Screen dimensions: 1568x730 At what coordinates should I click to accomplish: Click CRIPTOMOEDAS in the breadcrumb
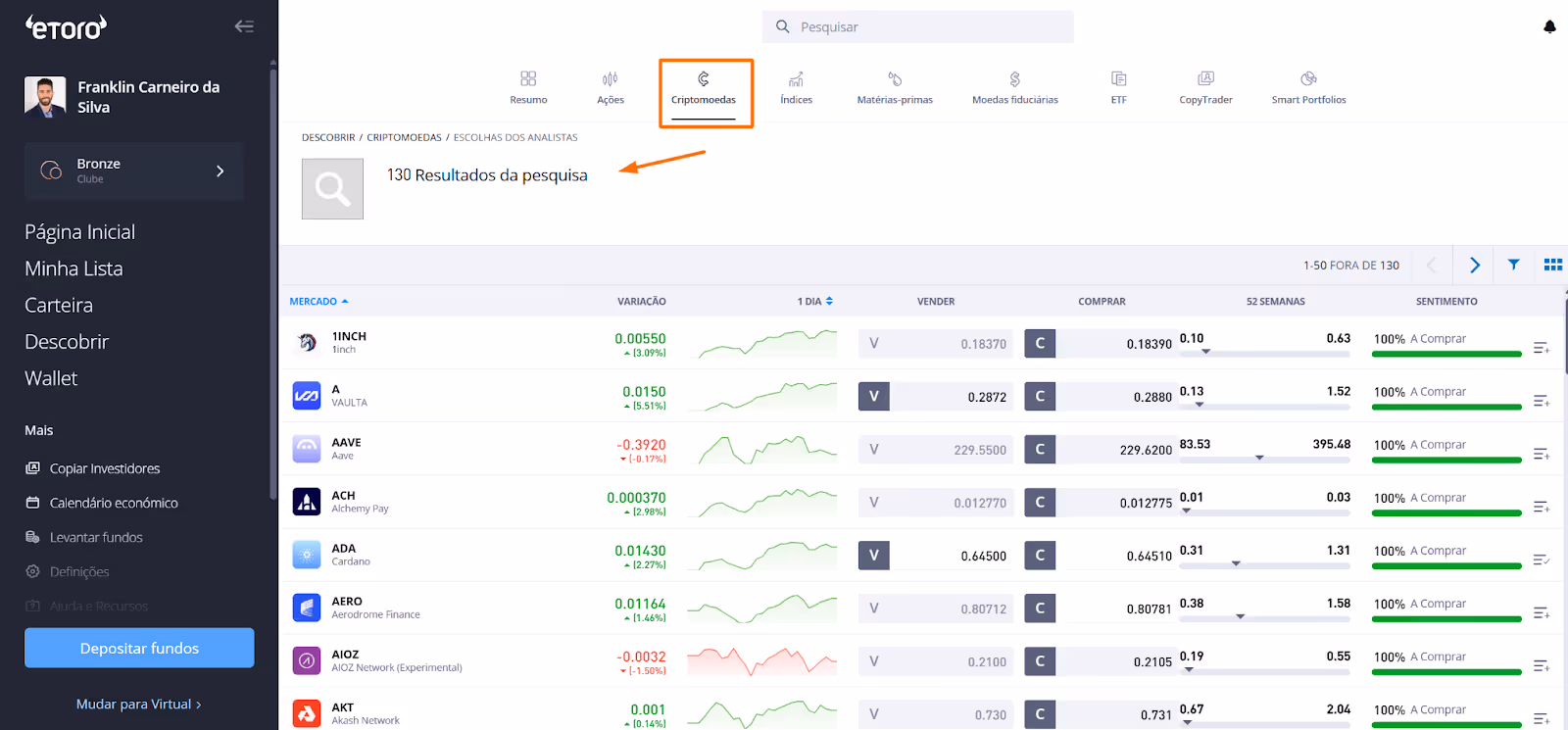coord(404,137)
